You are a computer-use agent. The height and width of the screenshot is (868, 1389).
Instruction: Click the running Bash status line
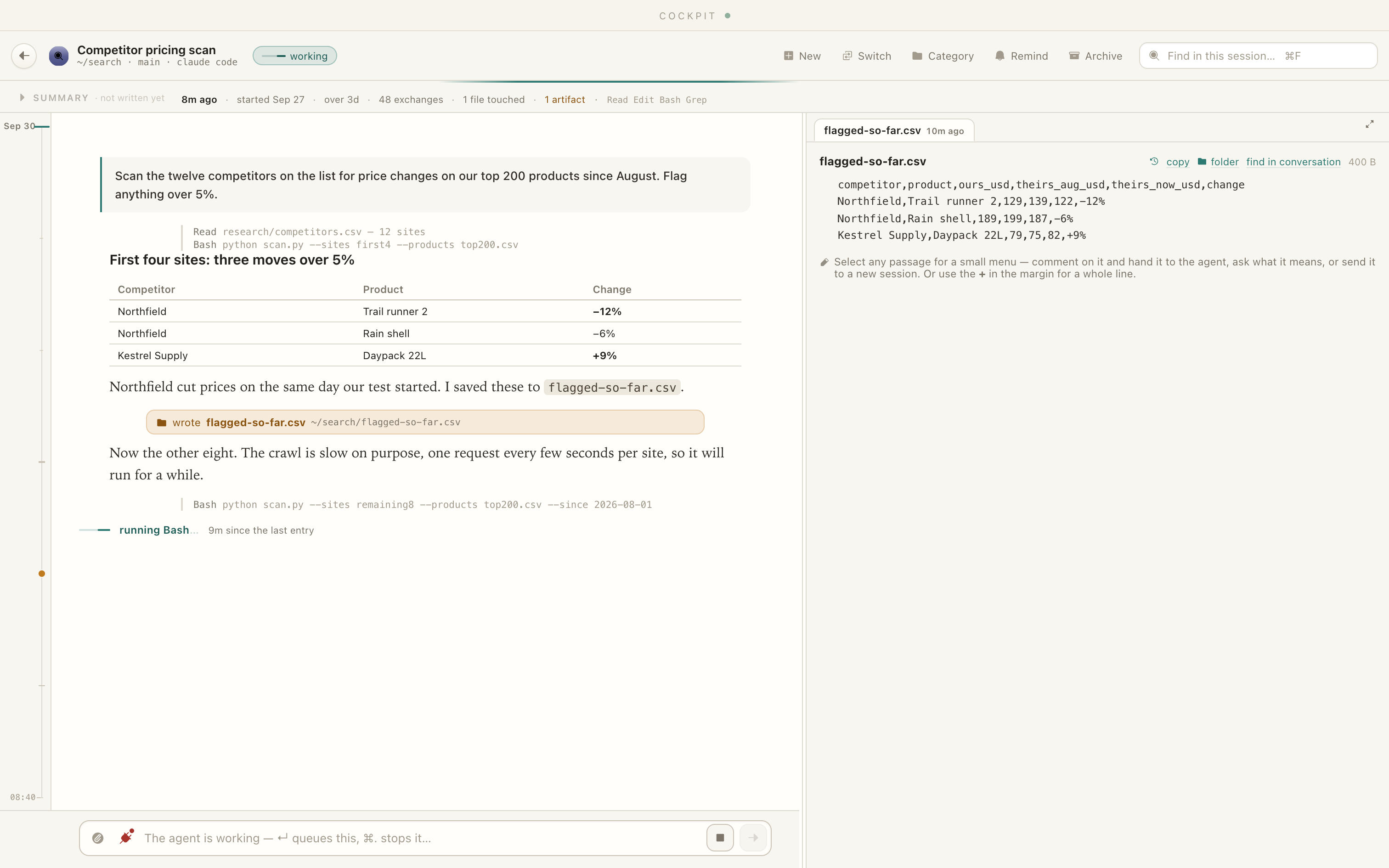click(x=196, y=530)
